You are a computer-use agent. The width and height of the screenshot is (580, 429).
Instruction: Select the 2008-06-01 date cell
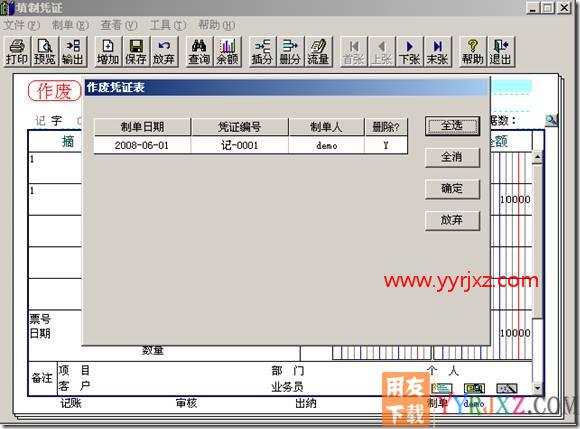tap(142, 145)
